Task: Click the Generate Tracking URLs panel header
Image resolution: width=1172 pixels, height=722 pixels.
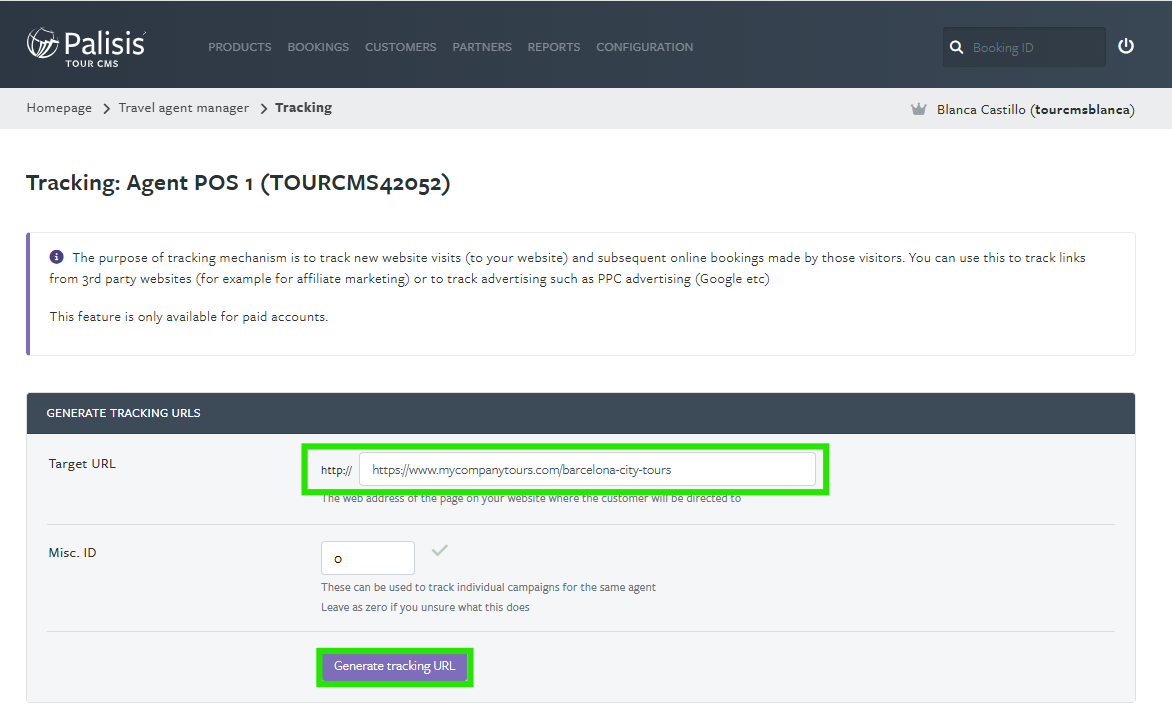Action: pyautogui.click(x=581, y=413)
